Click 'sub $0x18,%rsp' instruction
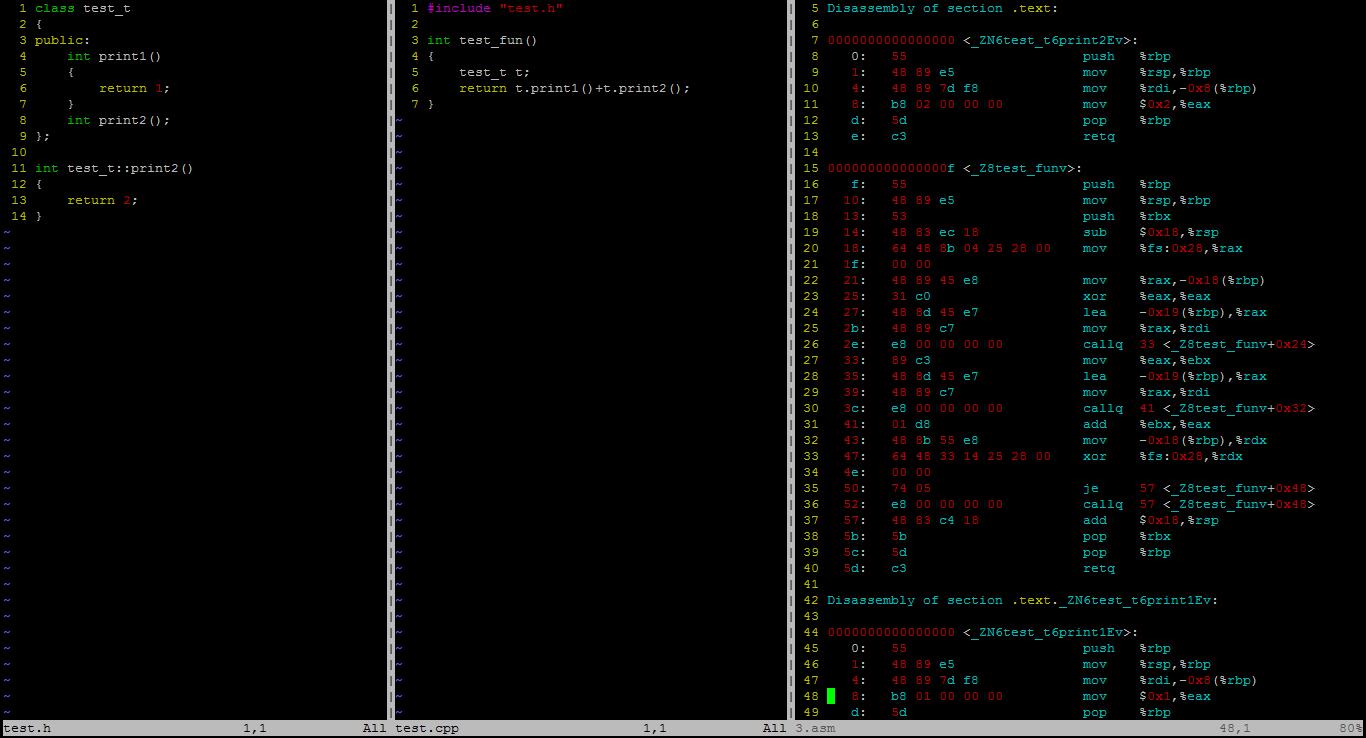 pos(1150,232)
